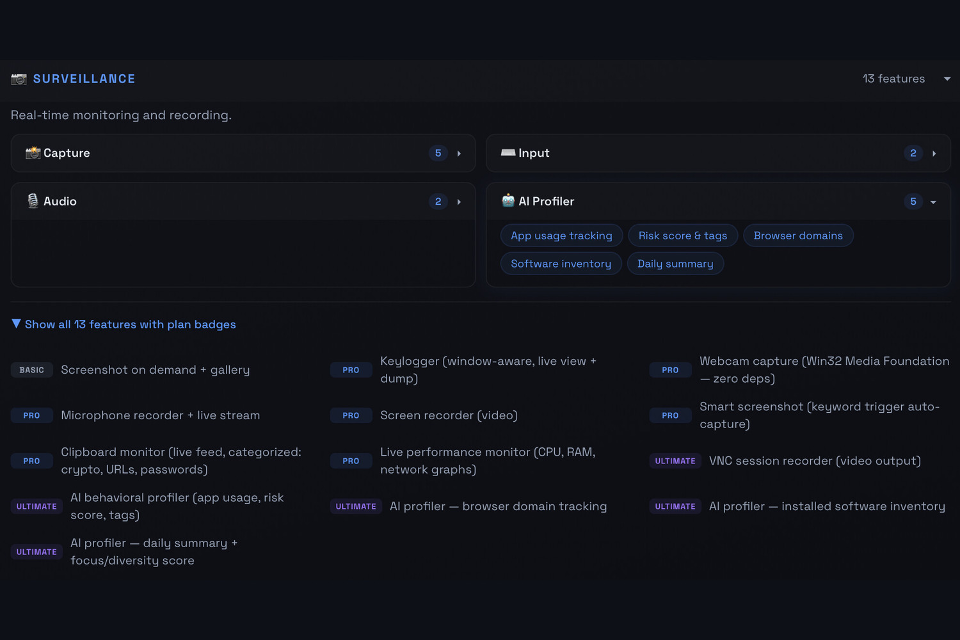
Task: Click the 'Clipboard monitor' feature text
Action: coord(181,461)
